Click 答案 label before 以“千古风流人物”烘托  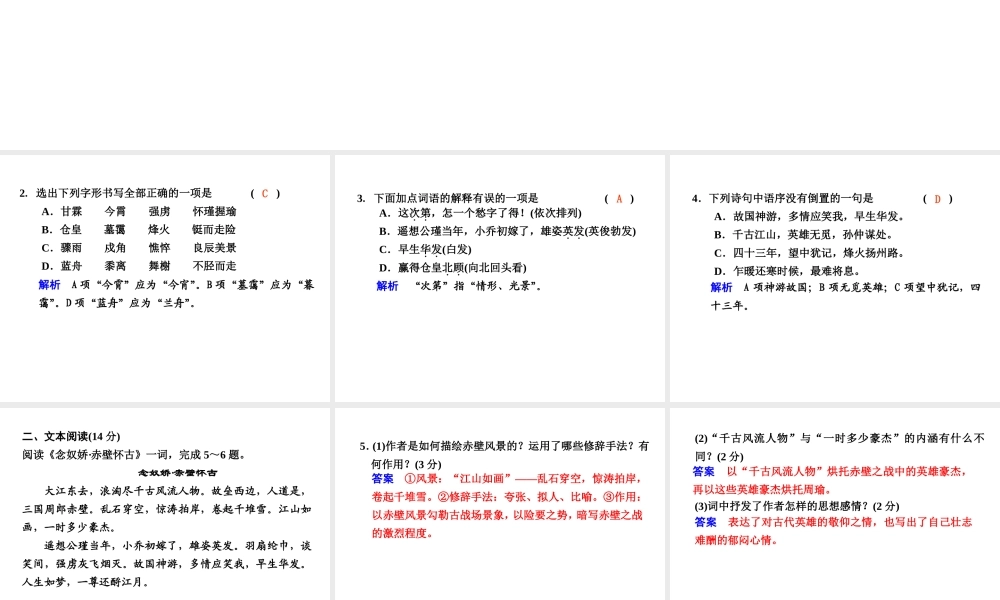click(x=704, y=472)
